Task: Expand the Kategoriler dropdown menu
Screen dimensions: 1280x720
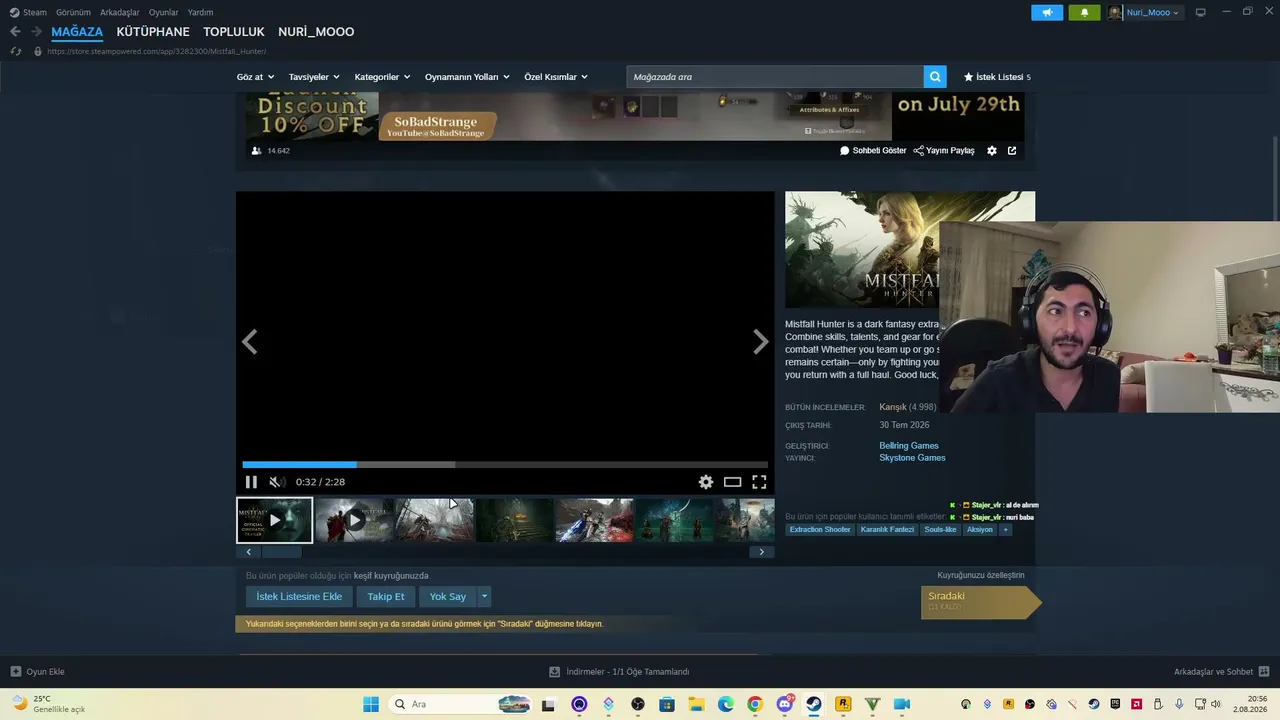Action: tap(382, 77)
